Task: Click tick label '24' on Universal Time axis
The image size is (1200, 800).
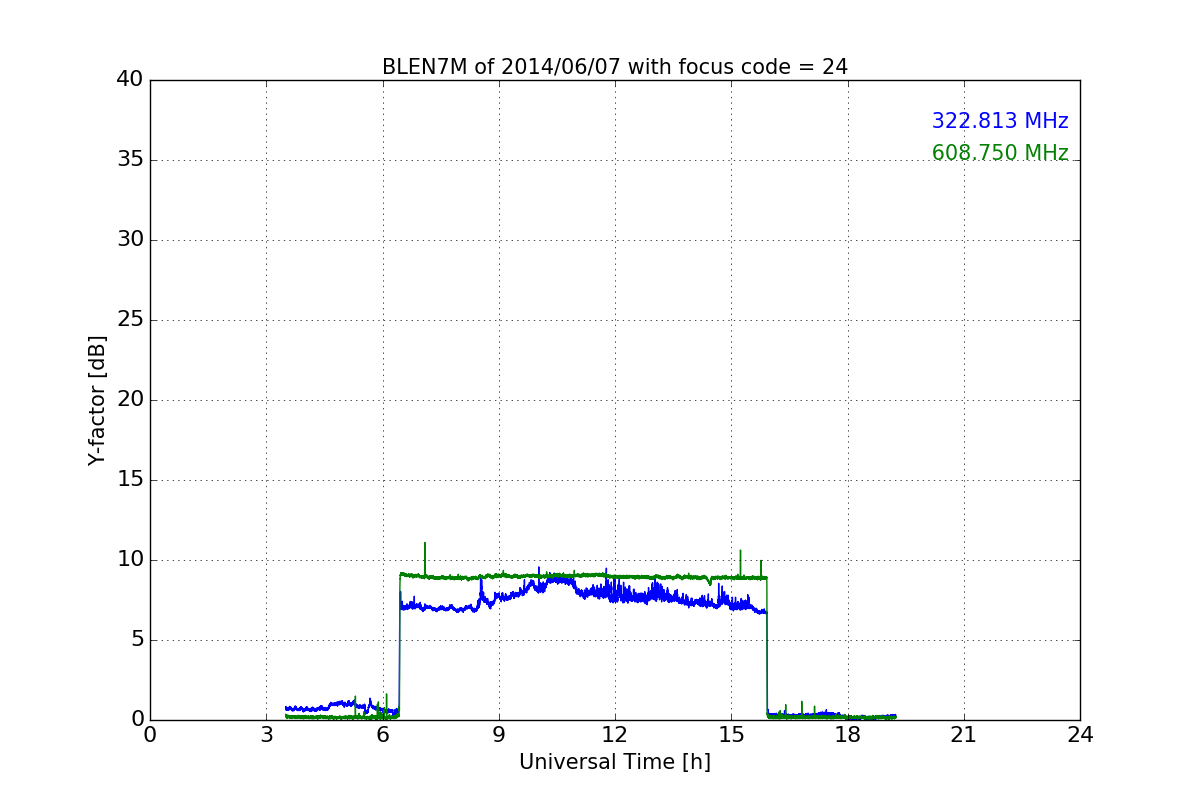Action: click(1080, 735)
